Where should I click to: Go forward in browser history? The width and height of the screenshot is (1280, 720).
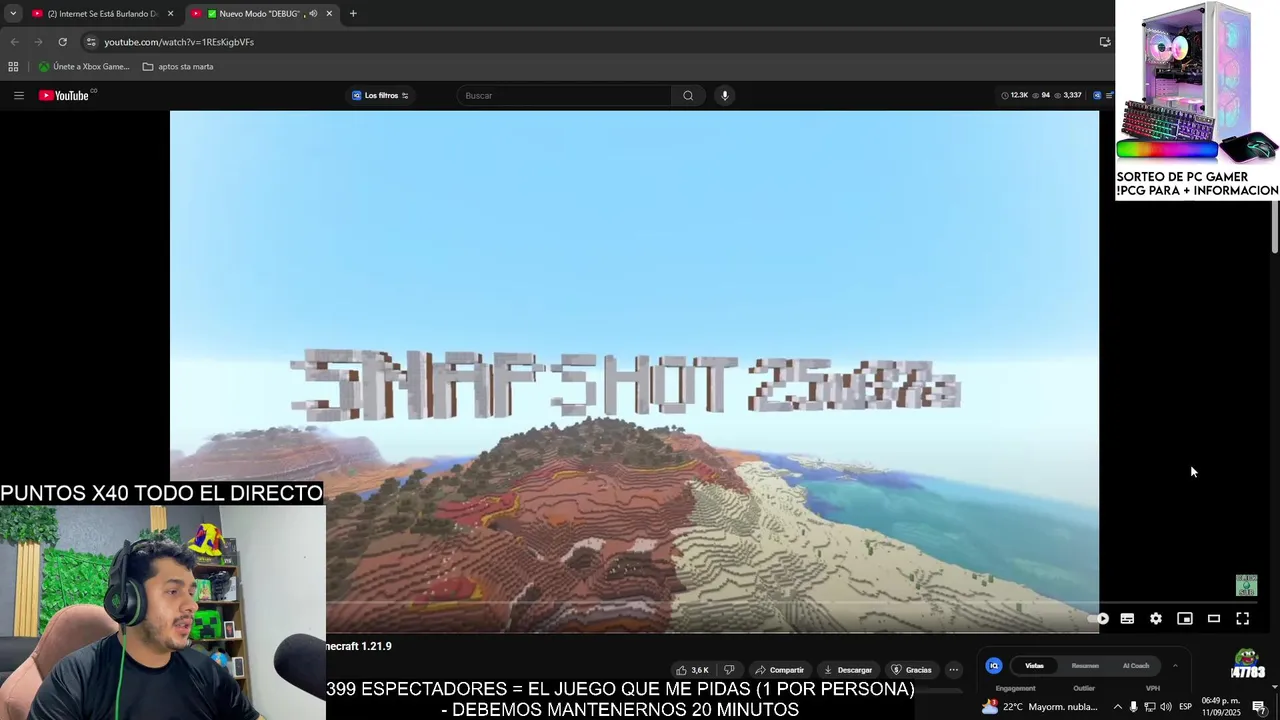tap(38, 42)
